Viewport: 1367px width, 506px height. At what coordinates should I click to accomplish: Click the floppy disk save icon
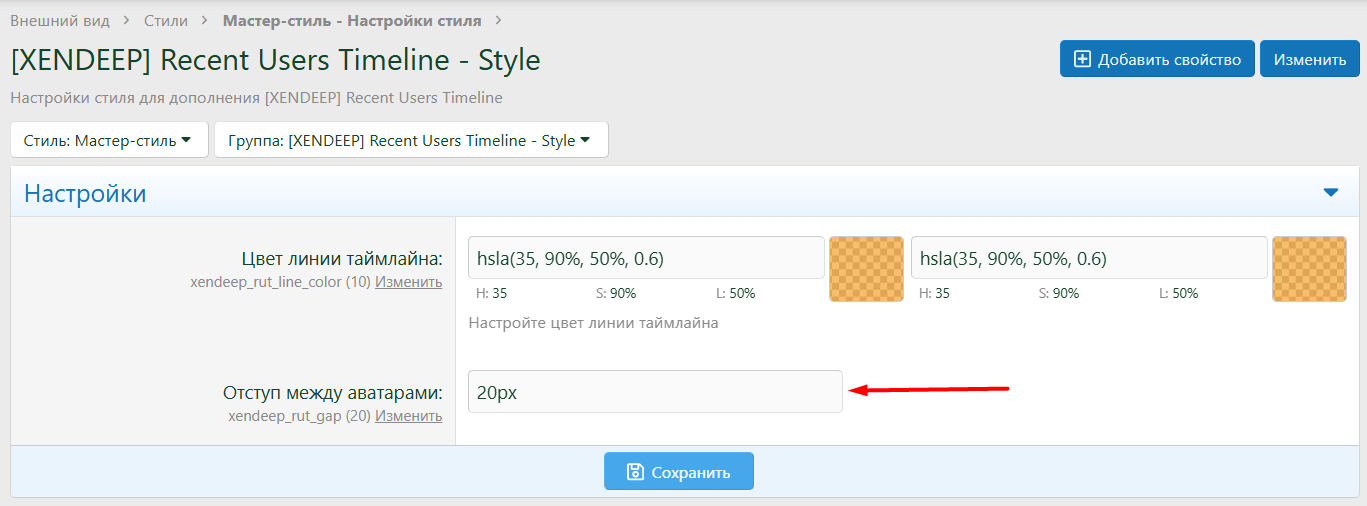coord(634,472)
